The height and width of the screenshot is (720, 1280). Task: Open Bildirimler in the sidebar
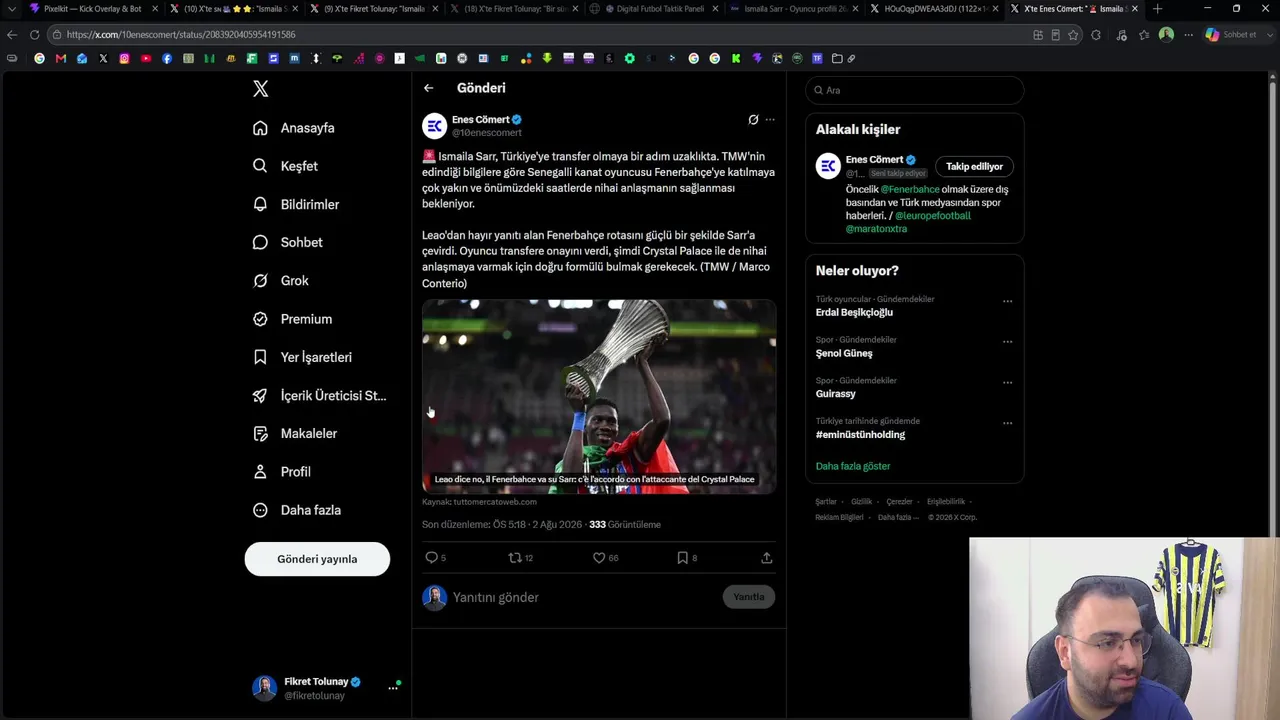tap(297, 204)
